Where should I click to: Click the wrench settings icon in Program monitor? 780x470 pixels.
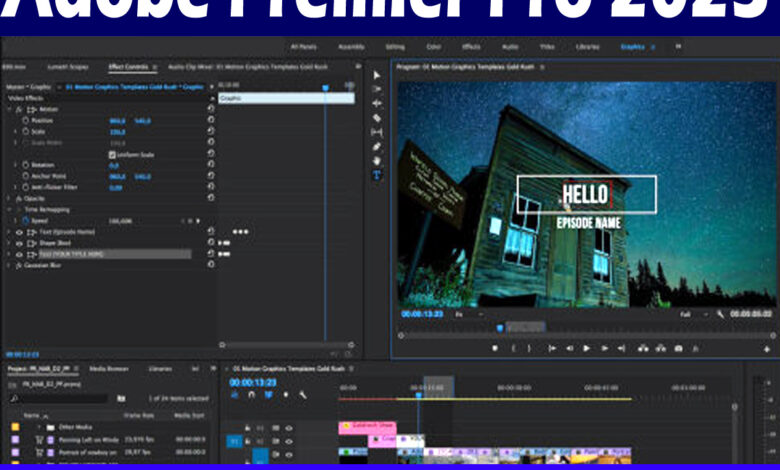coord(719,313)
